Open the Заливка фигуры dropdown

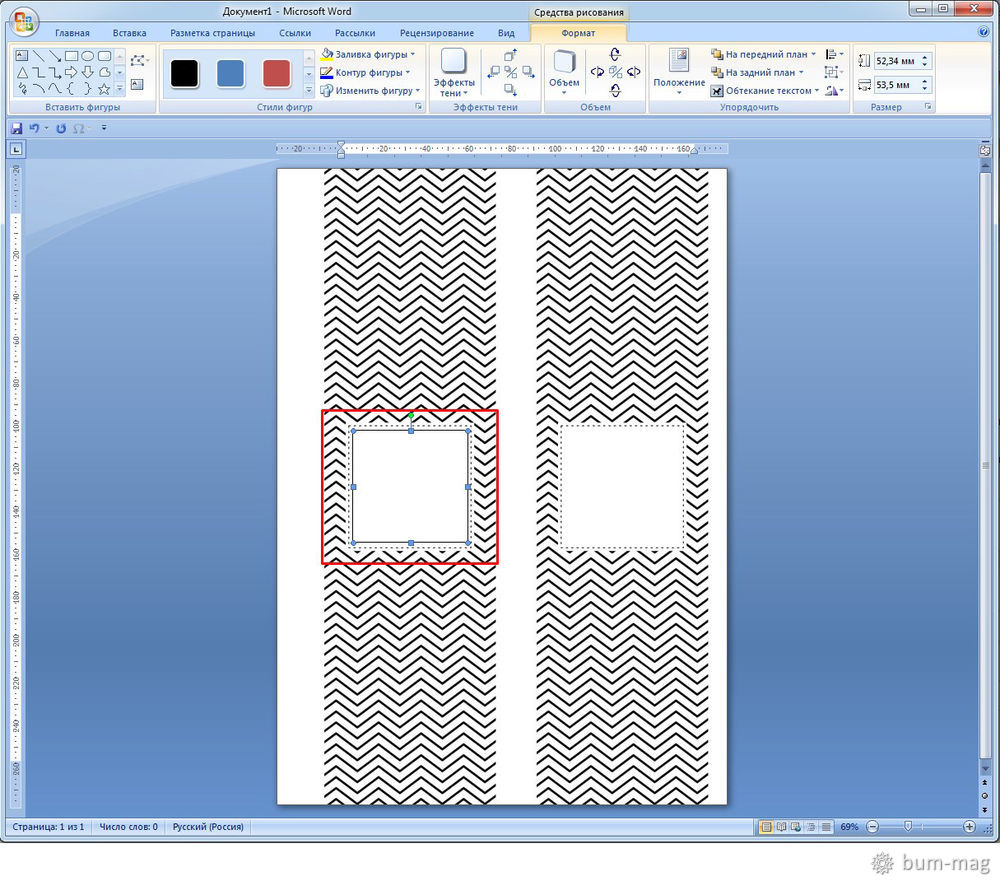[368, 54]
